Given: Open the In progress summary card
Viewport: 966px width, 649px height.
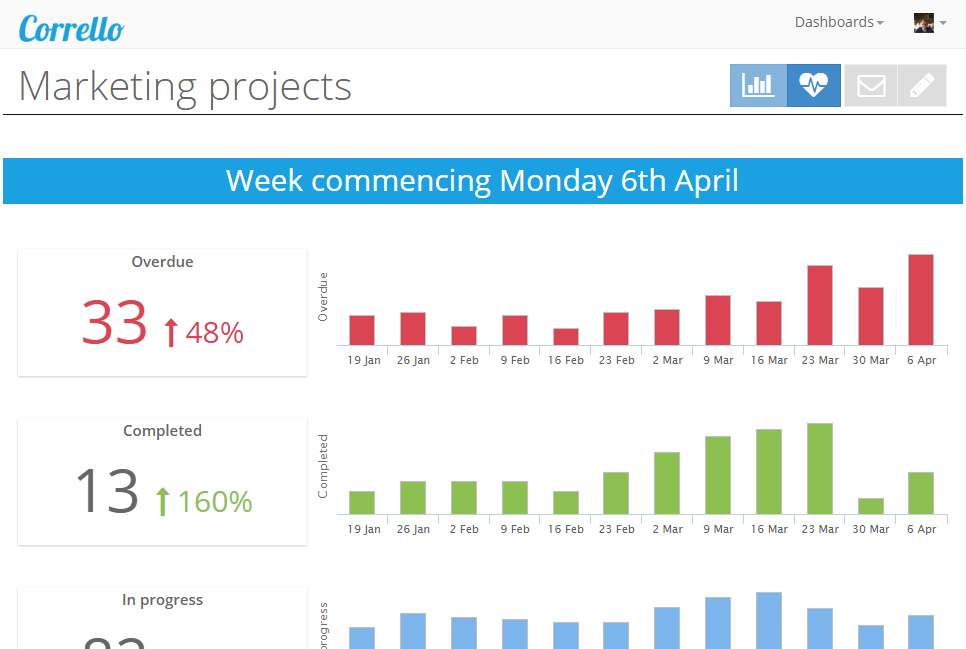Looking at the screenshot, I should [162, 618].
